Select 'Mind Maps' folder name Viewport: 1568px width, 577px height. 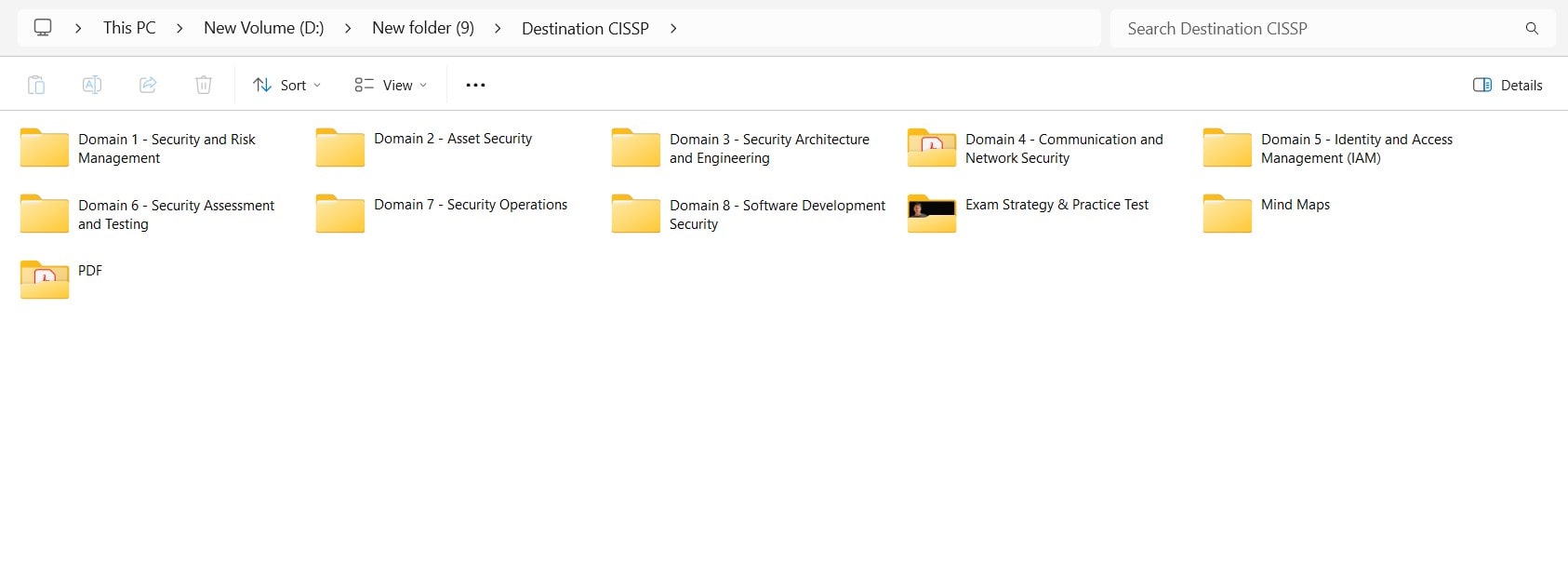(1296, 205)
